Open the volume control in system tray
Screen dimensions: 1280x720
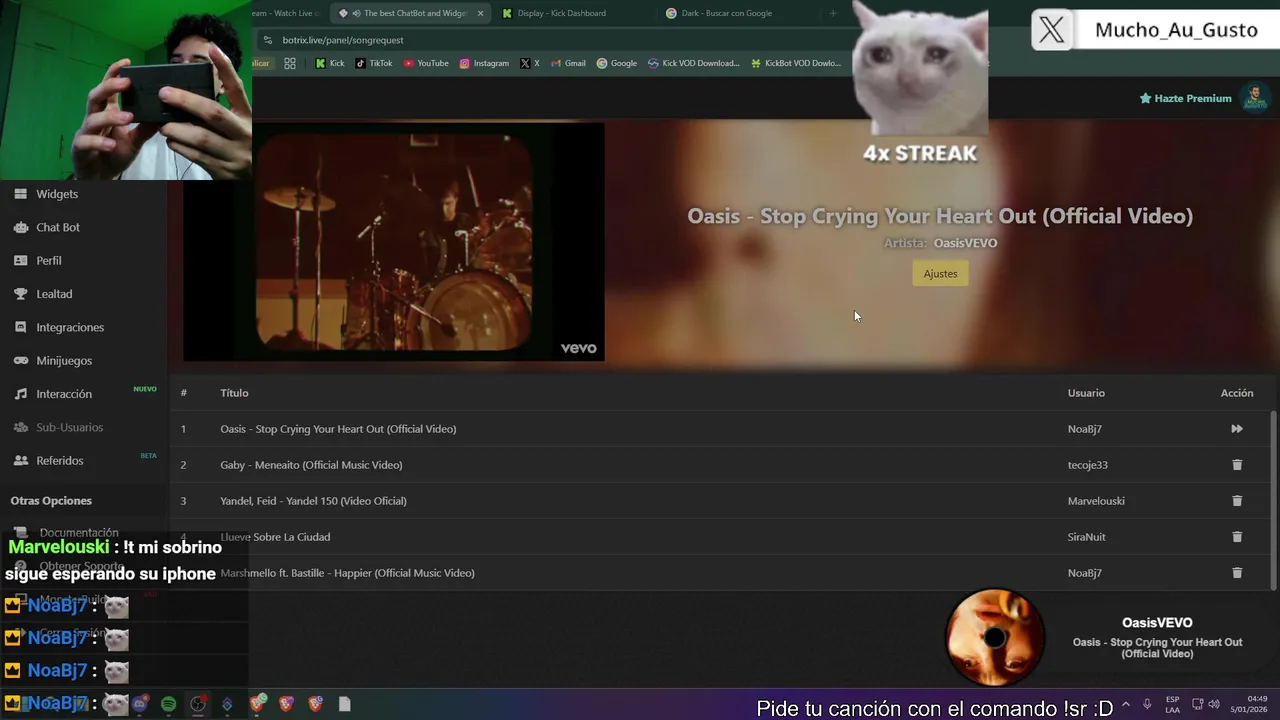point(1214,704)
